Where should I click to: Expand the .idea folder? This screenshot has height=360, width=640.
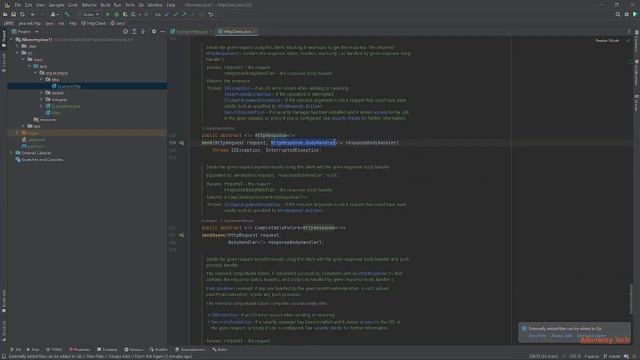point(18,46)
